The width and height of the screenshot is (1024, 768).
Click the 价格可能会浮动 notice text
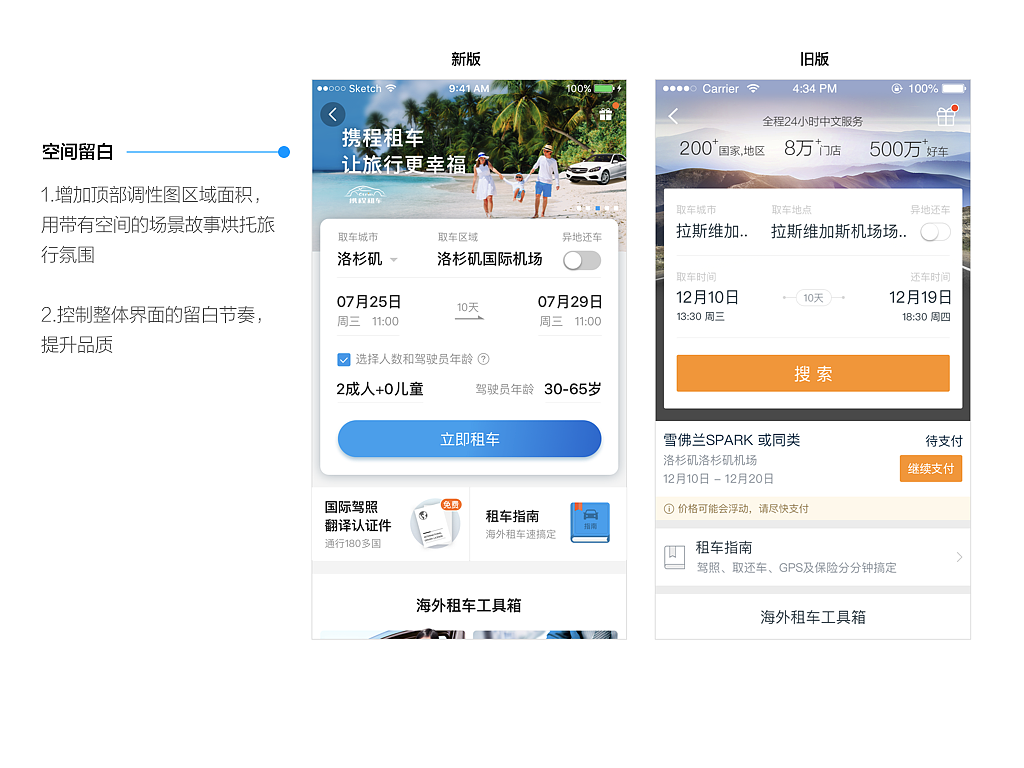(743, 509)
